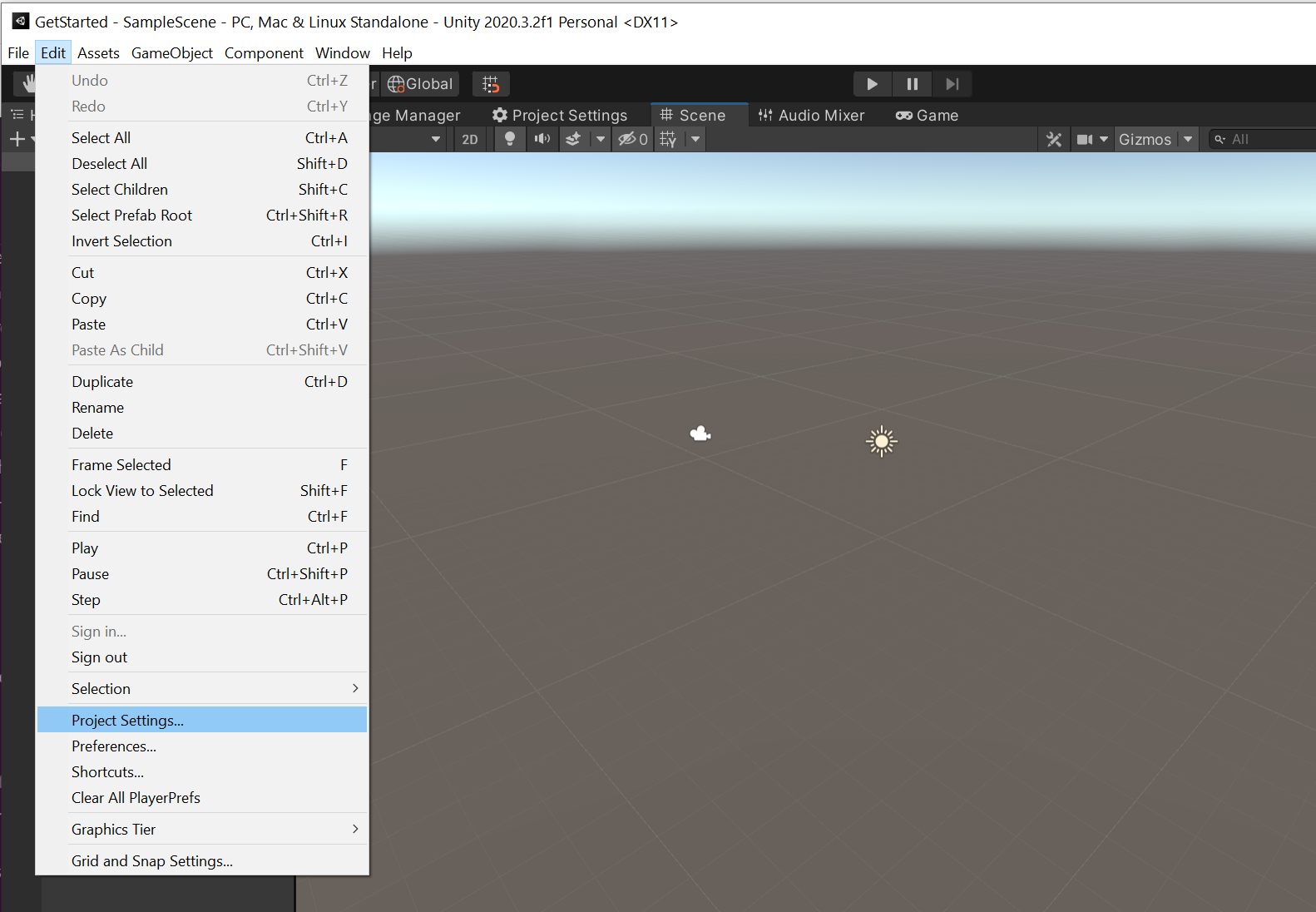Choose Find from Edit menu
The width and height of the screenshot is (1316, 912).
tap(202, 517)
